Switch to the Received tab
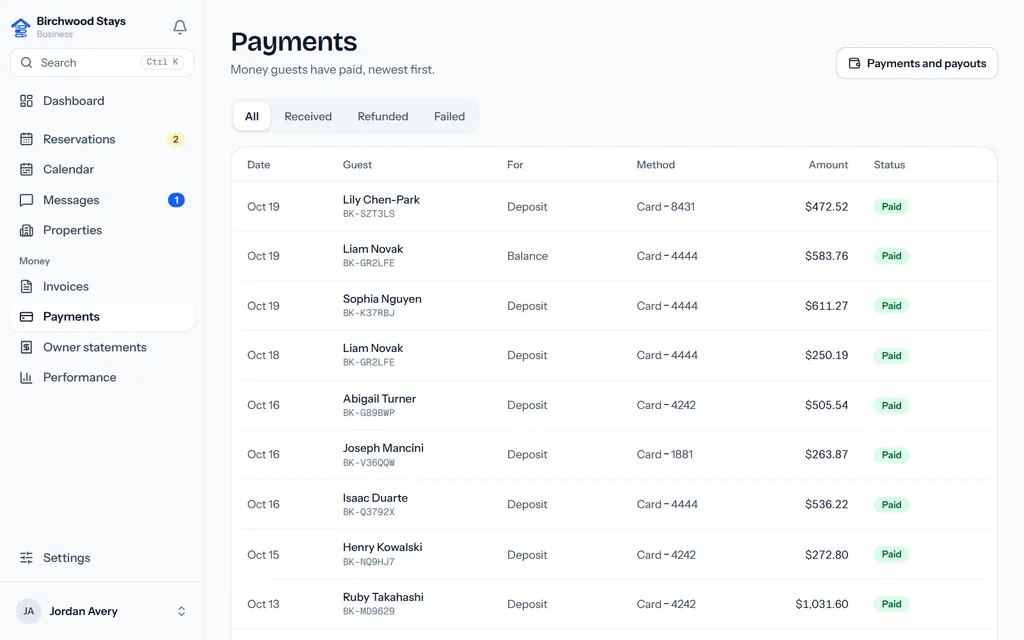Screen dimensions: 1024x640 (x=308, y=116)
